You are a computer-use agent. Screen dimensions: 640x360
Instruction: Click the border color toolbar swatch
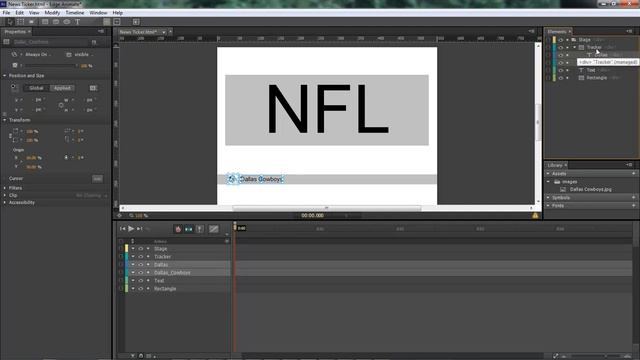point(117,22)
